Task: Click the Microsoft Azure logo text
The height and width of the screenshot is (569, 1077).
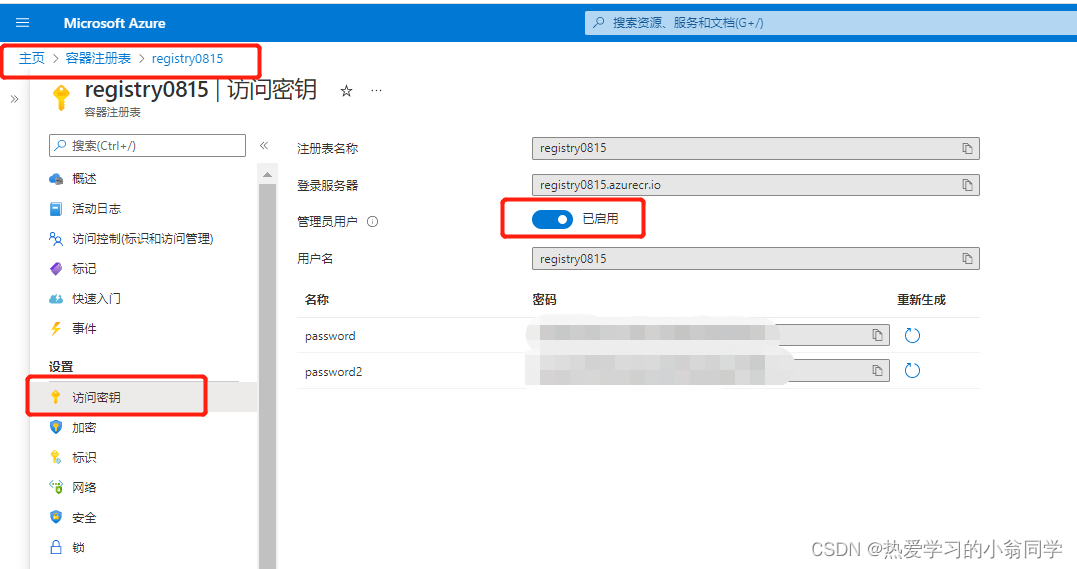Action: point(115,23)
